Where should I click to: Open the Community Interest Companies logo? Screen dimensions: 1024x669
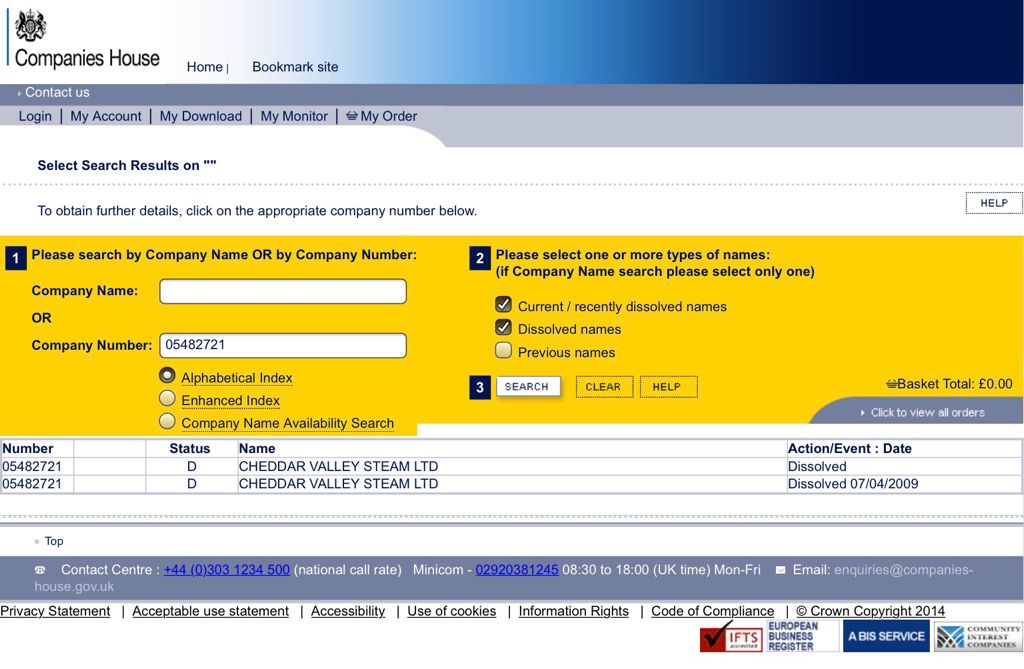(978, 636)
